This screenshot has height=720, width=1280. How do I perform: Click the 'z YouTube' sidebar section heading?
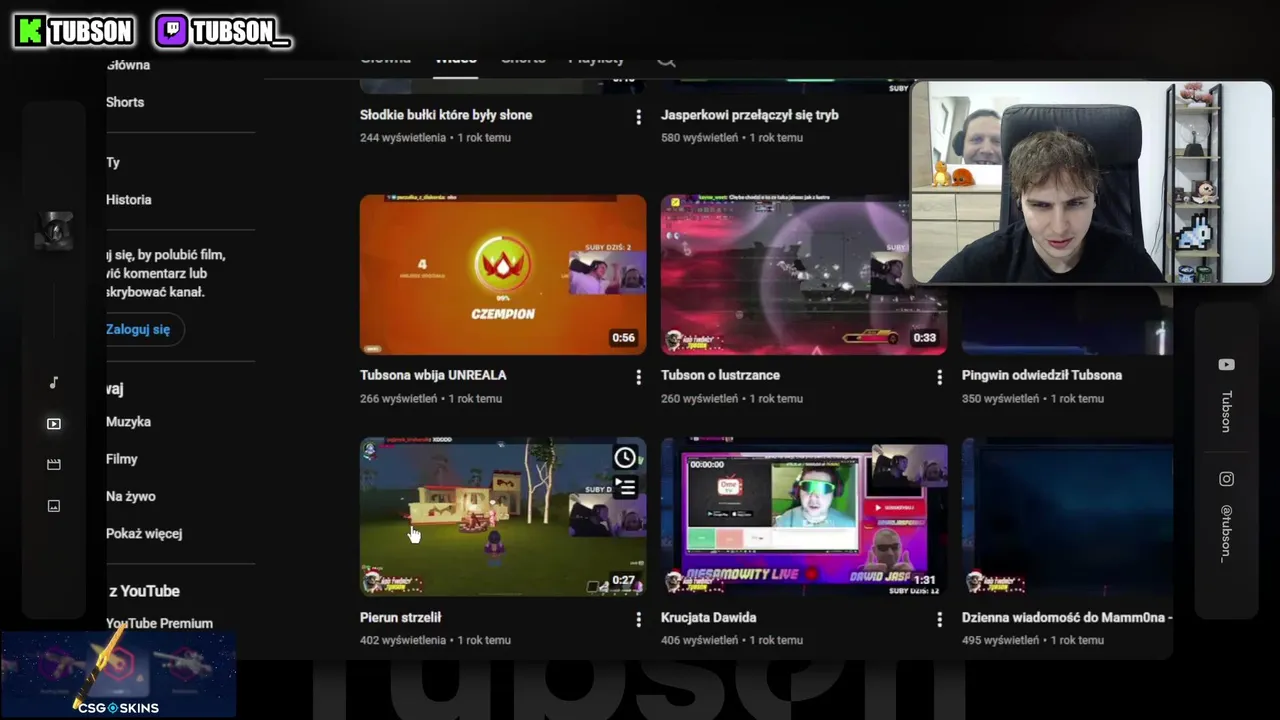(x=145, y=591)
